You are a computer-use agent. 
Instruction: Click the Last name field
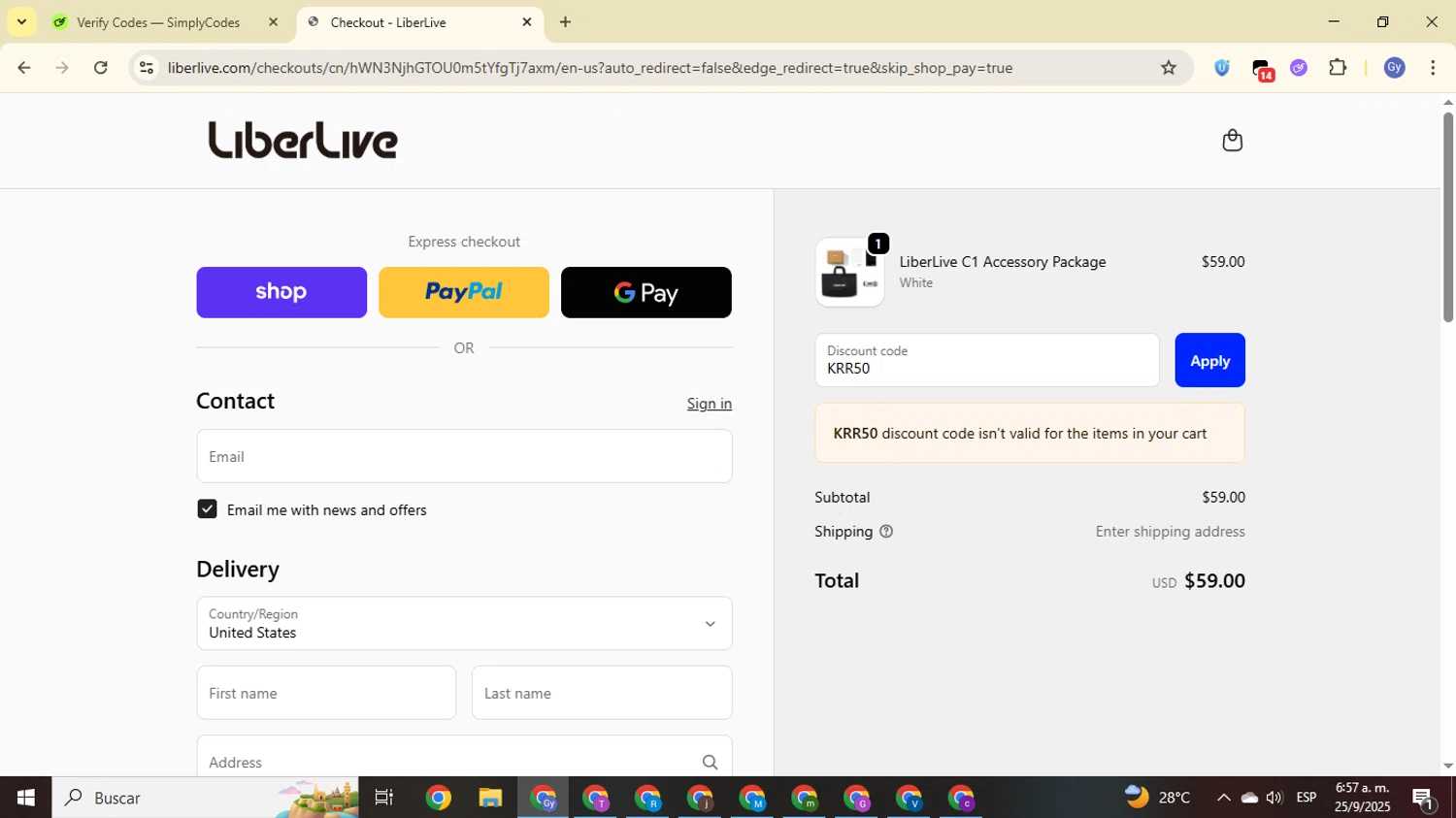(602, 693)
